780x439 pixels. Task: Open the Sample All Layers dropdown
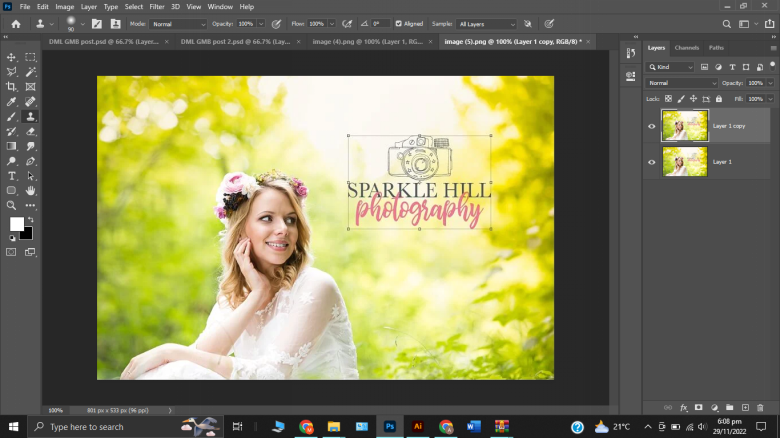487,24
